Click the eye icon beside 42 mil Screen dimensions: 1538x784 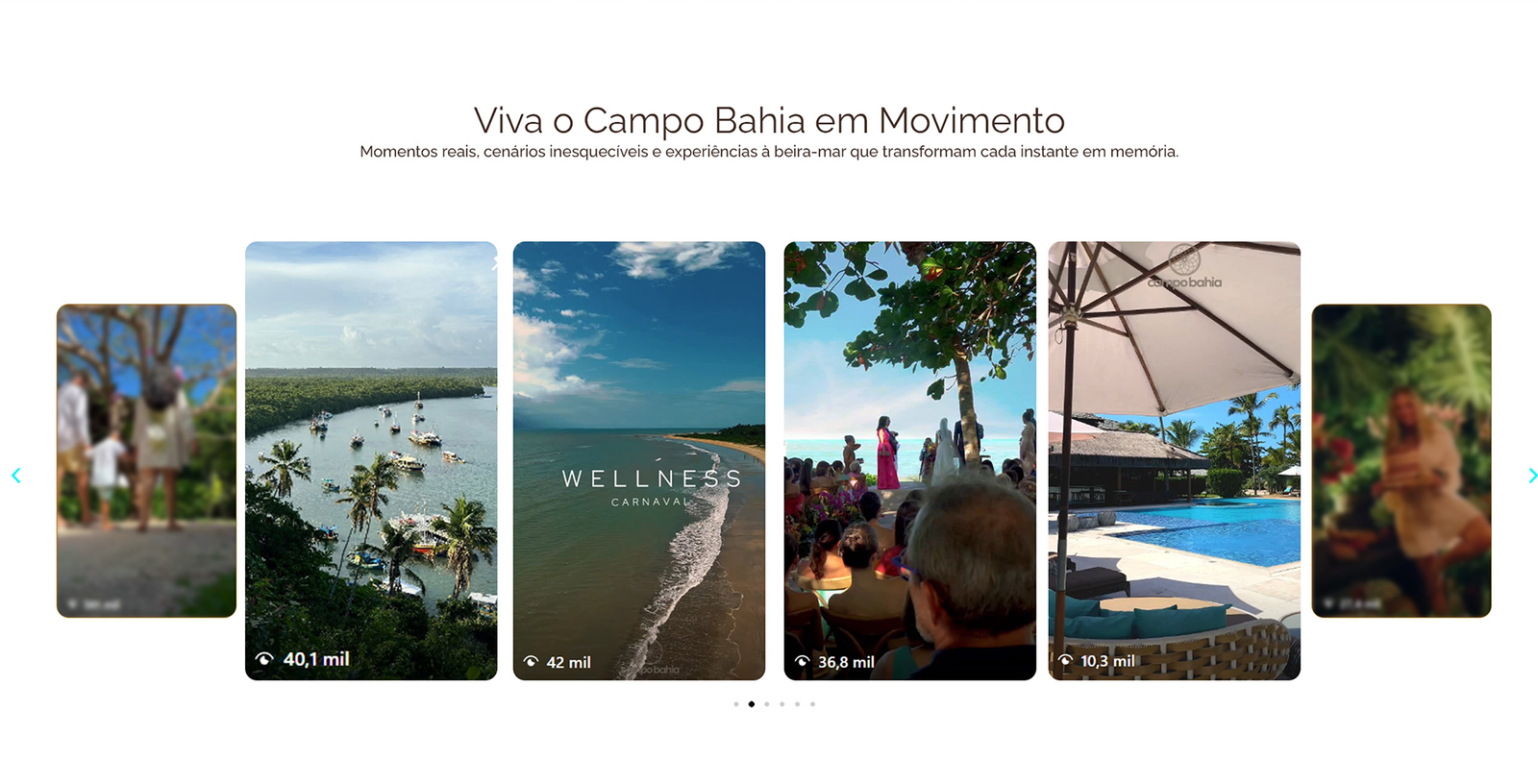531,662
